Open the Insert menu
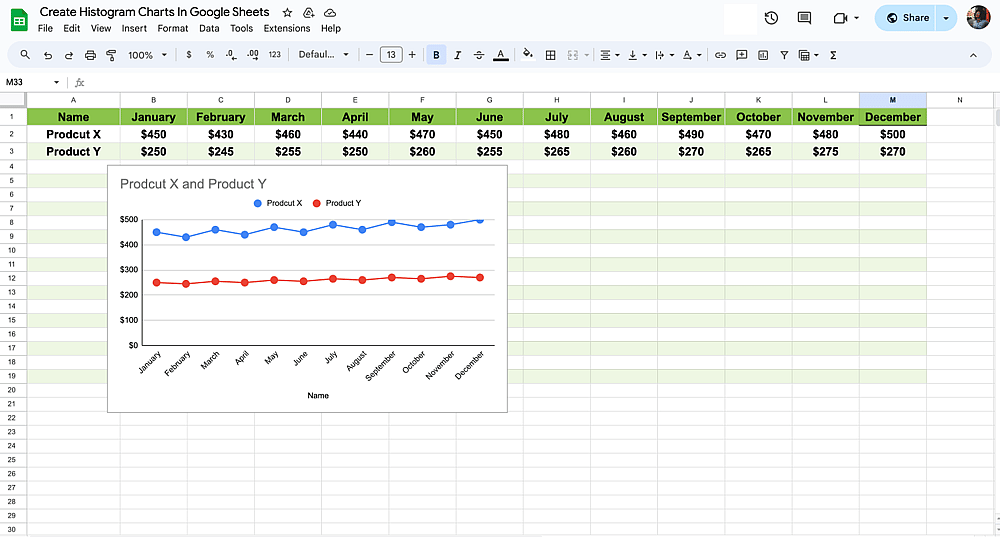Viewport: 1000px width, 537px height. tap(134, 29)
